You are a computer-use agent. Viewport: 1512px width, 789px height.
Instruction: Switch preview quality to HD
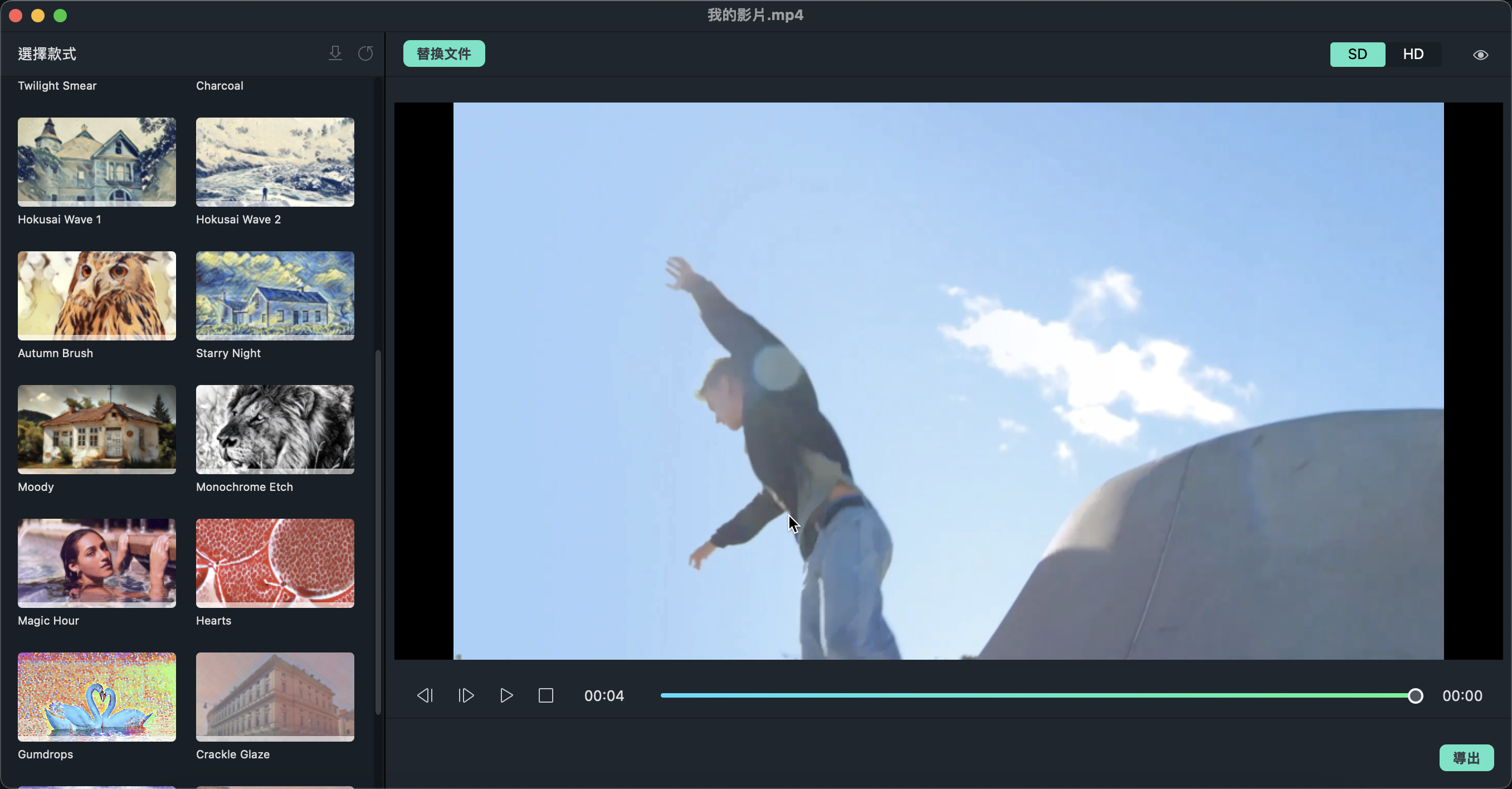[x=1413, y=54]
